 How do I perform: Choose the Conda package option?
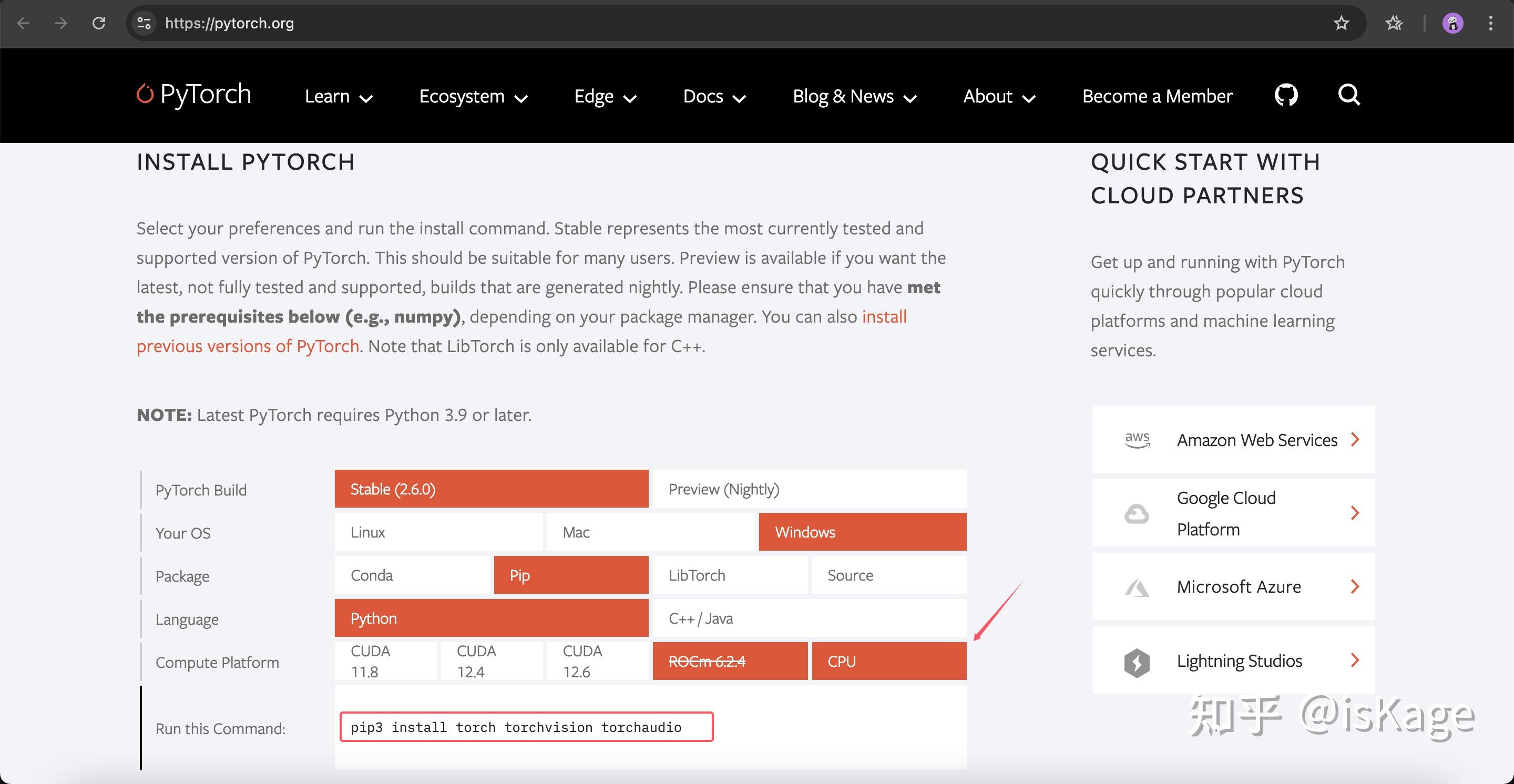(x=412, y=575)
